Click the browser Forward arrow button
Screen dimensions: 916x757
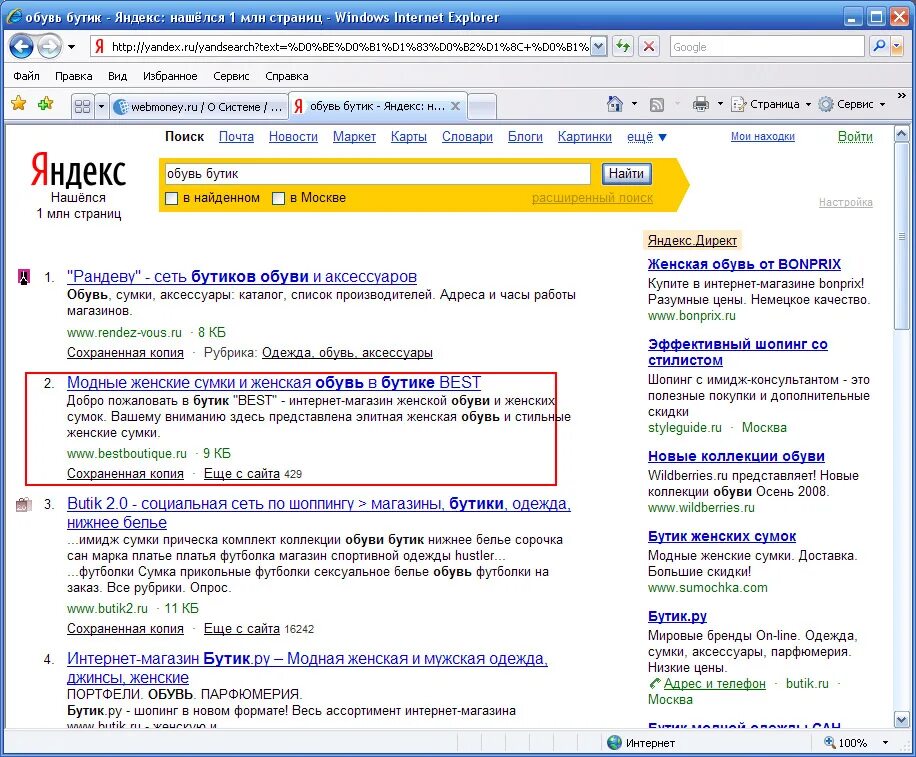(x=49, y=46)
